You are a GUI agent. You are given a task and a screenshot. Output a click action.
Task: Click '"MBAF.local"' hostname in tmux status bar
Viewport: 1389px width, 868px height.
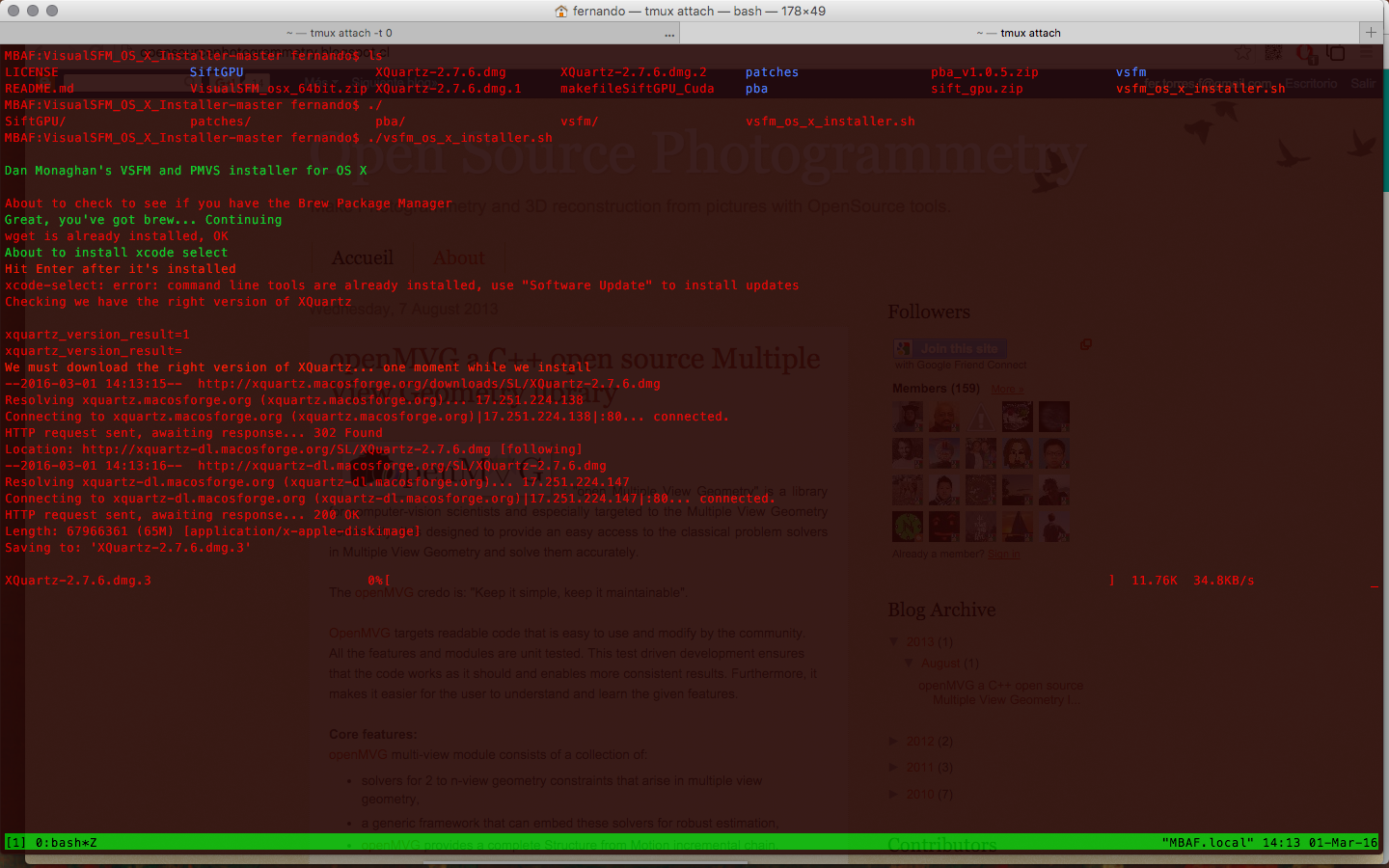(1209, 843)
